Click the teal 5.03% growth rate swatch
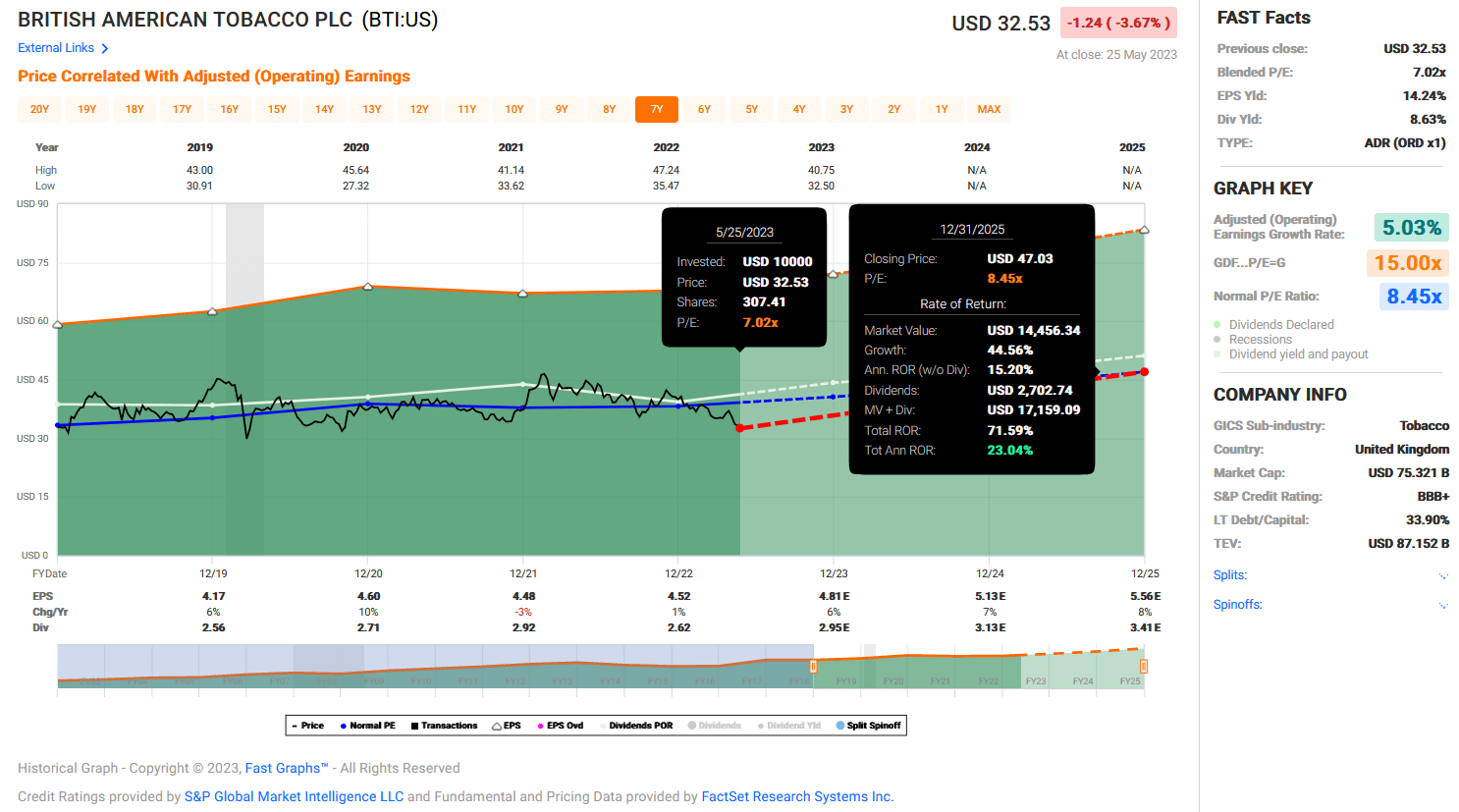 tap(1412, 228)
